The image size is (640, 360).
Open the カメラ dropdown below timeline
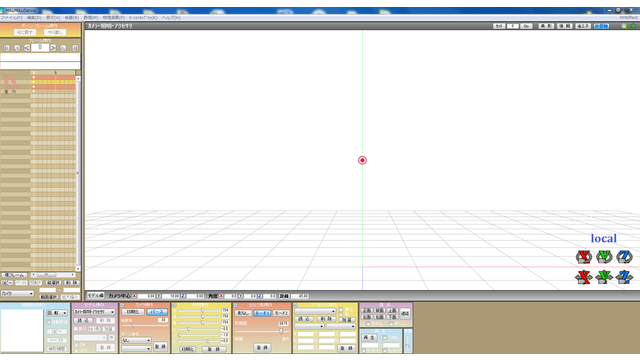click(17, 293)
